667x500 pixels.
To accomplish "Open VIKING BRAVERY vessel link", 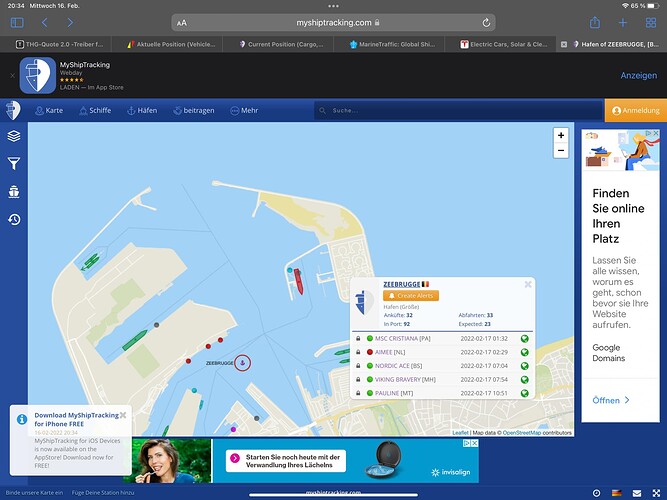I will 398,380.
